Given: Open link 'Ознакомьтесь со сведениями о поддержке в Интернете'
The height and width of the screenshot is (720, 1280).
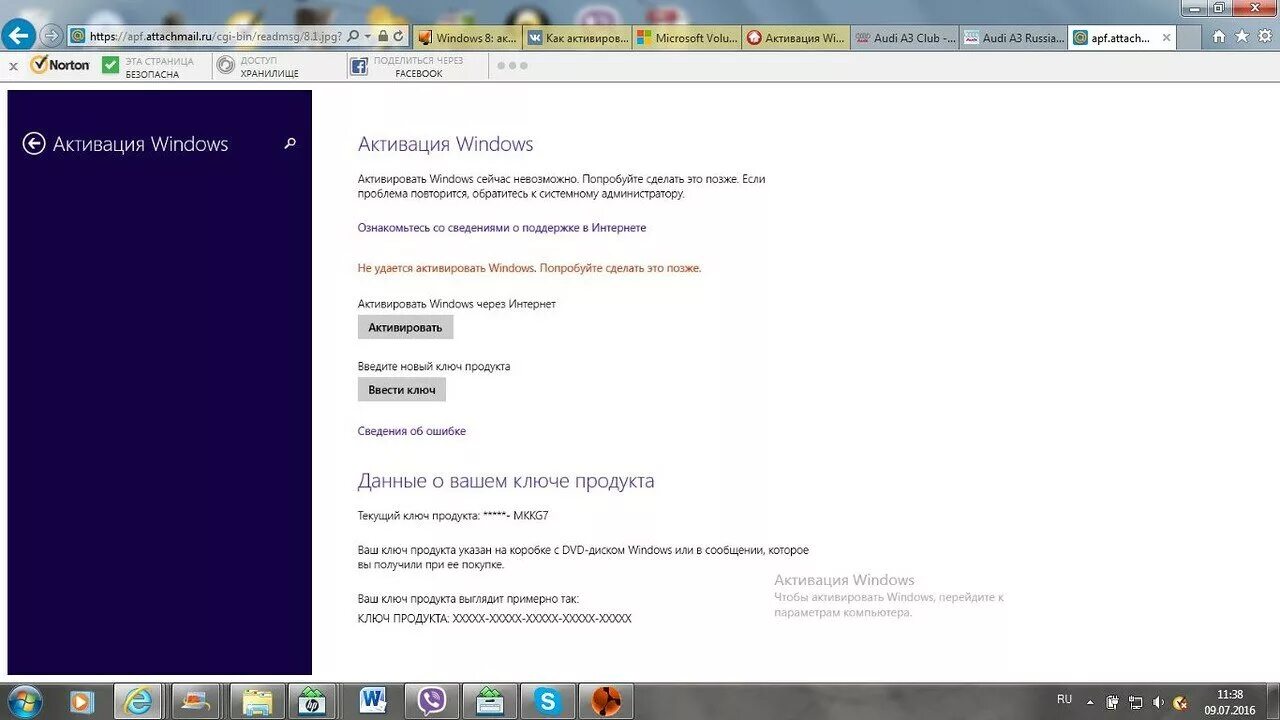Looking at the screenshot, I should coord(502,228).
